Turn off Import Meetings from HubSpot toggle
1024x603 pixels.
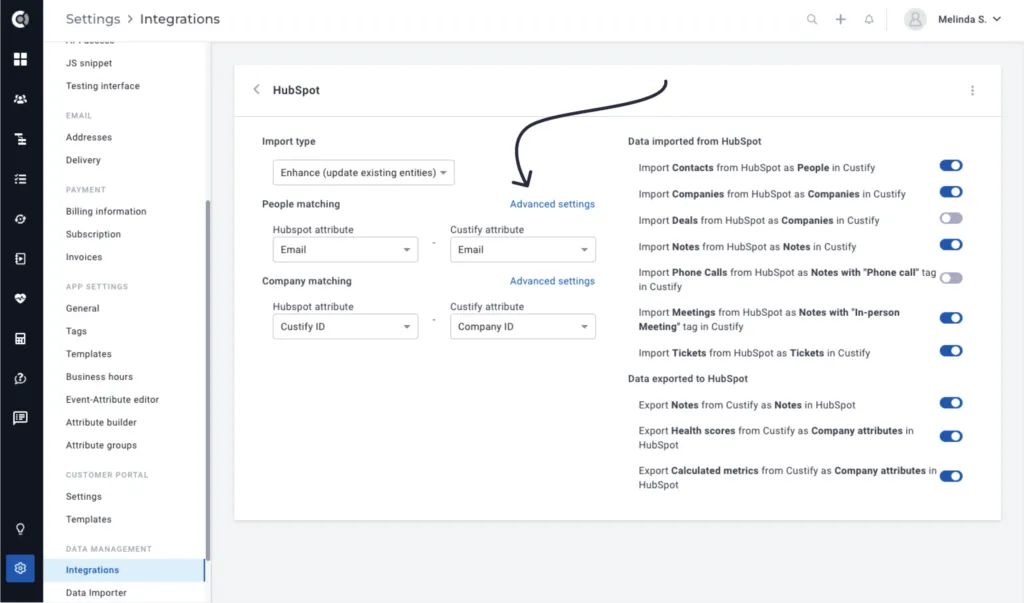tap(951, 318)
